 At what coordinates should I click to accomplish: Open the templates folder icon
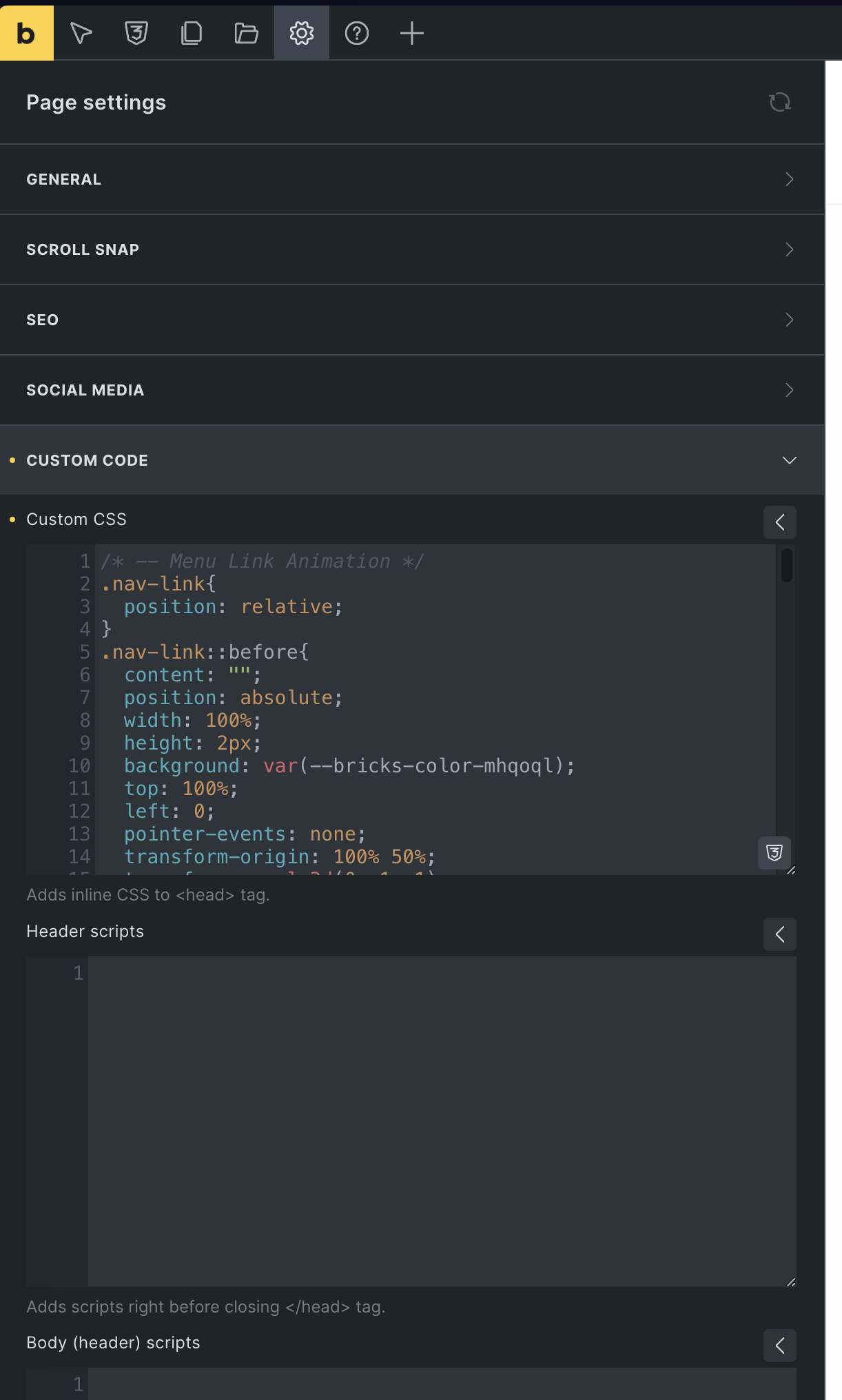click(x=246, y=33)
